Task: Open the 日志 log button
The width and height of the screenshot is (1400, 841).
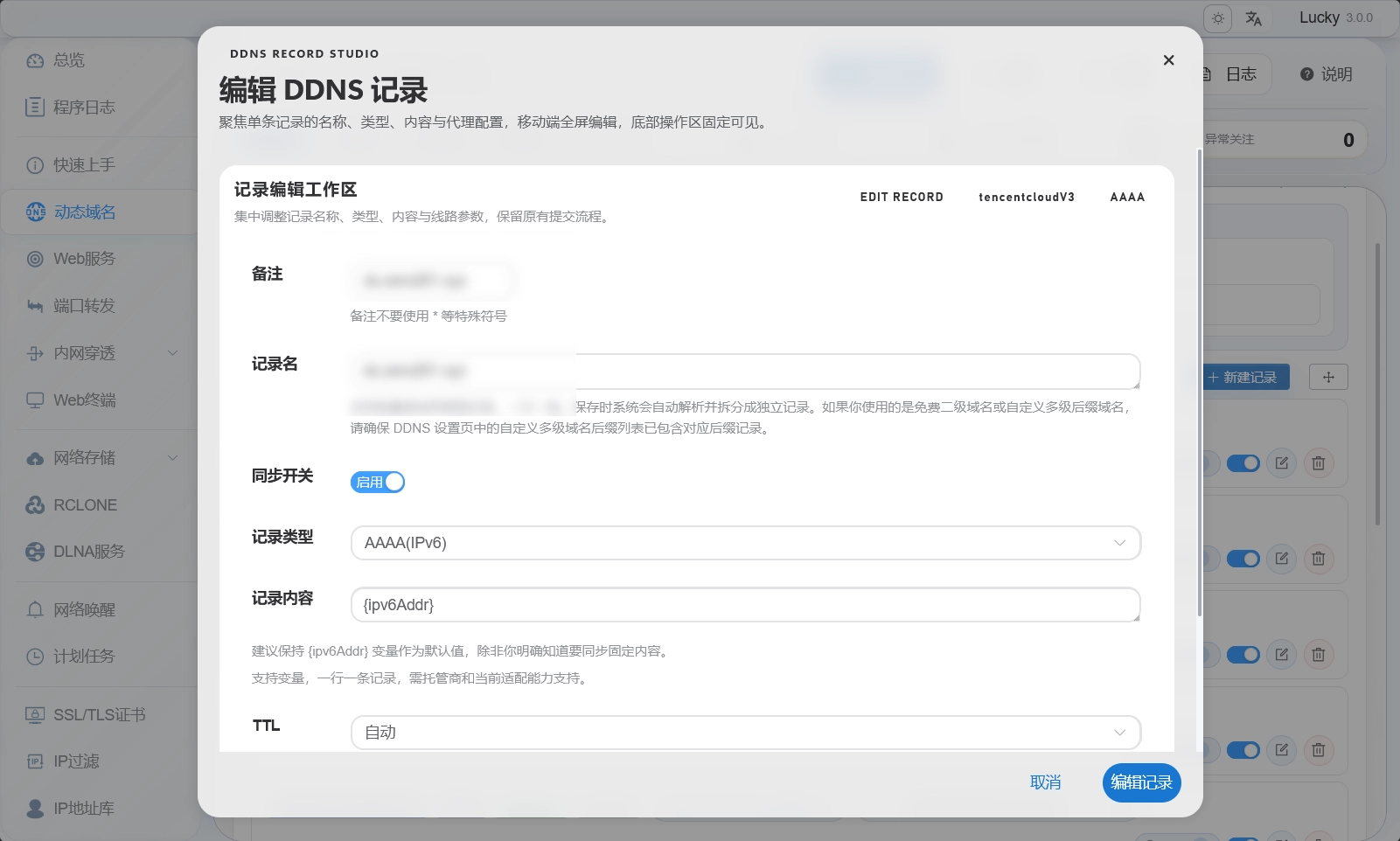Action: click(1235, 74)
